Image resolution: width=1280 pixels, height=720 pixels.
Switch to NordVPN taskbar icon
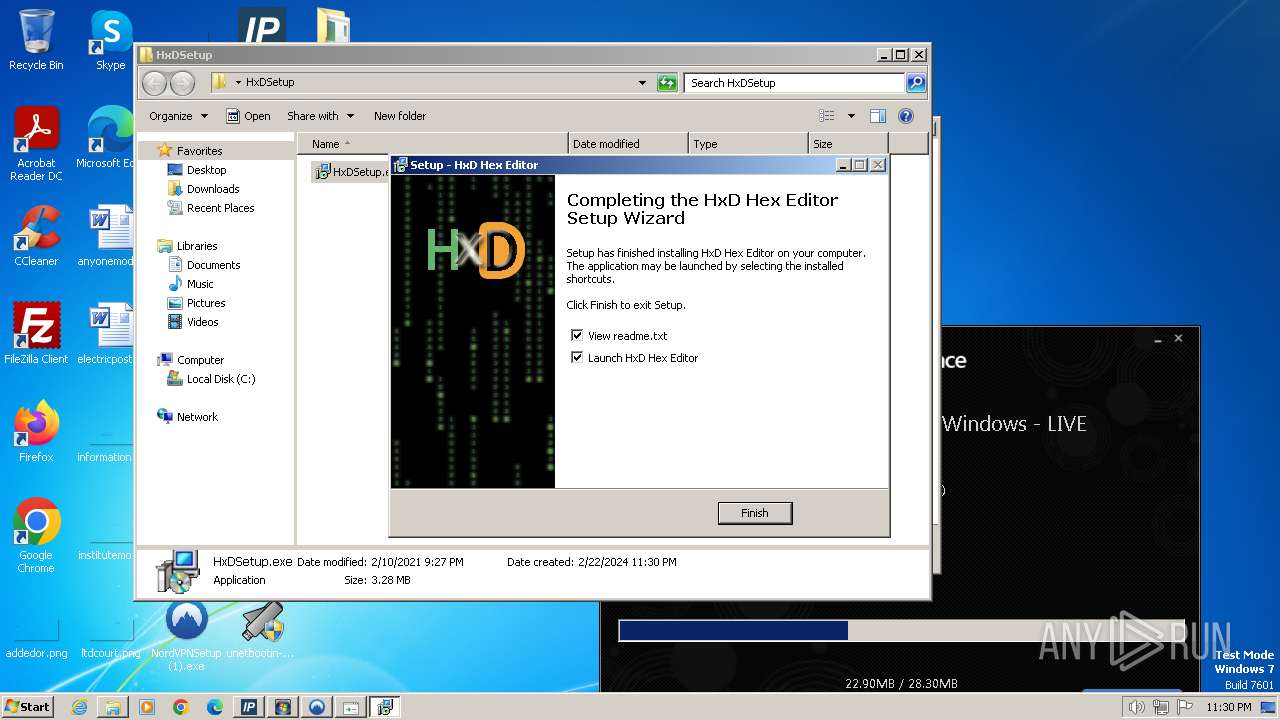[317, 707]
